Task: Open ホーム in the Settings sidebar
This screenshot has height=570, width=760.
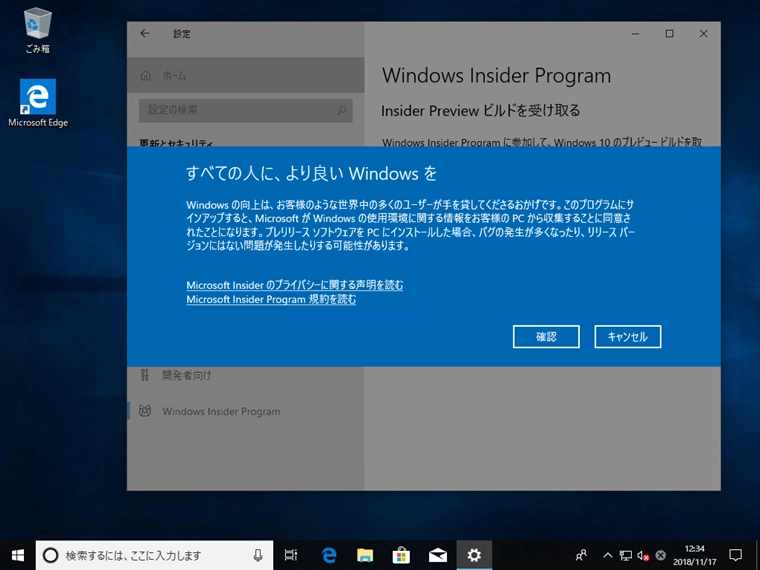Action: tap(246, 75)
